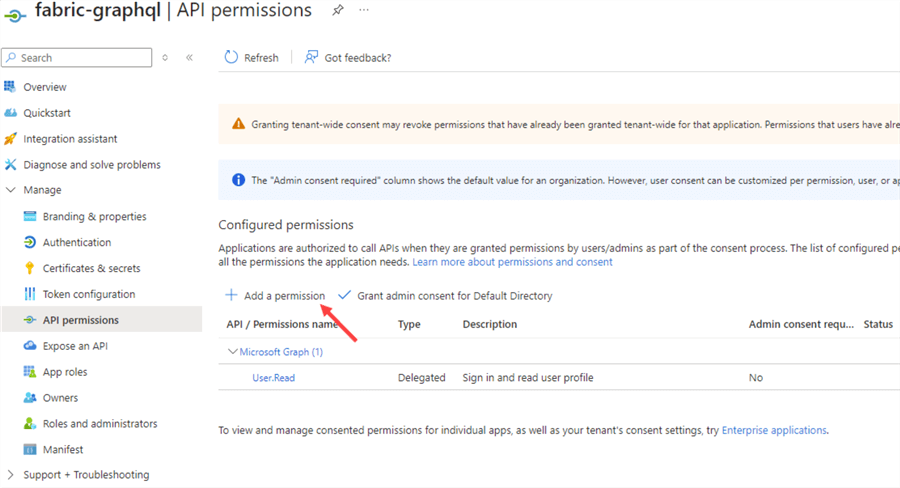Open the more options ellipsis in the title

364,10
